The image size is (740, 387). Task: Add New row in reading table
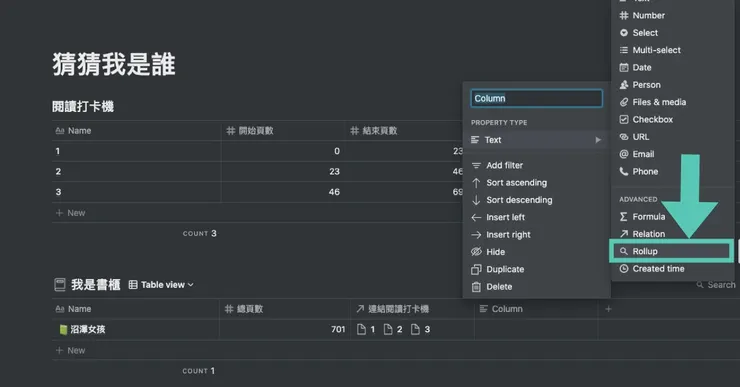pos(70,213)
